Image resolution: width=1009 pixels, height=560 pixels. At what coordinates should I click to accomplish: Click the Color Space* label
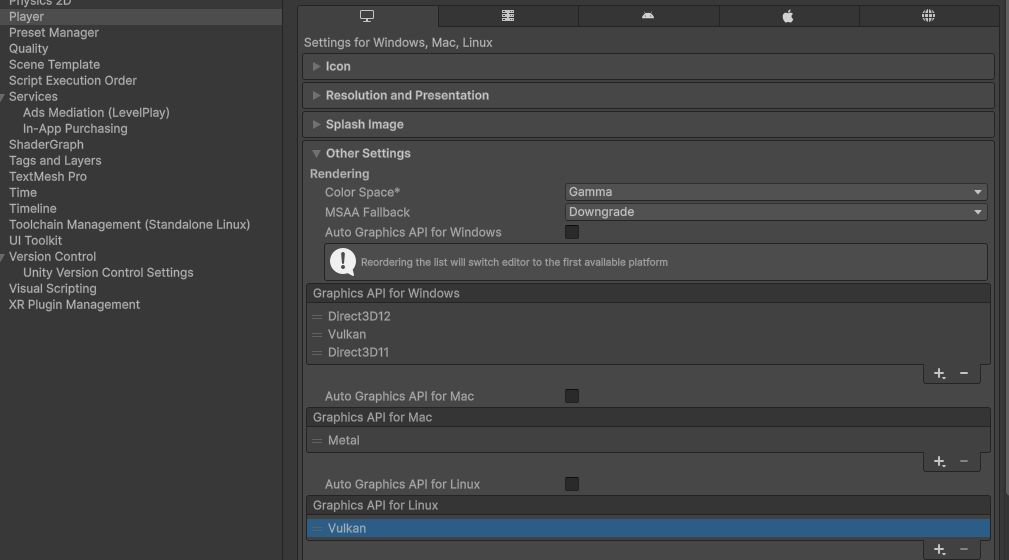(362, 192)
